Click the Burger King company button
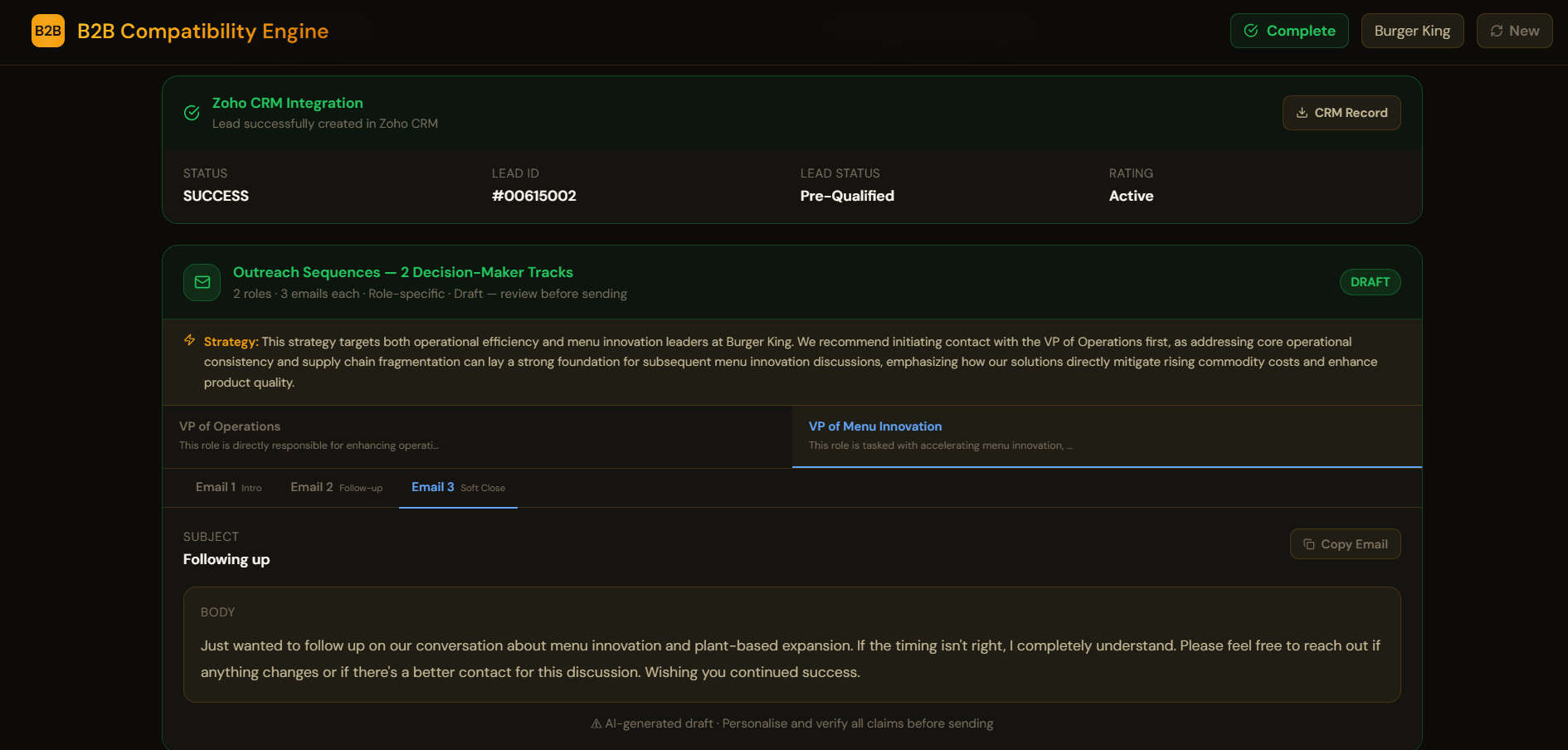Image resolution: width=1568 pixels, height=750 pixels. click(x=1412, y=31)
